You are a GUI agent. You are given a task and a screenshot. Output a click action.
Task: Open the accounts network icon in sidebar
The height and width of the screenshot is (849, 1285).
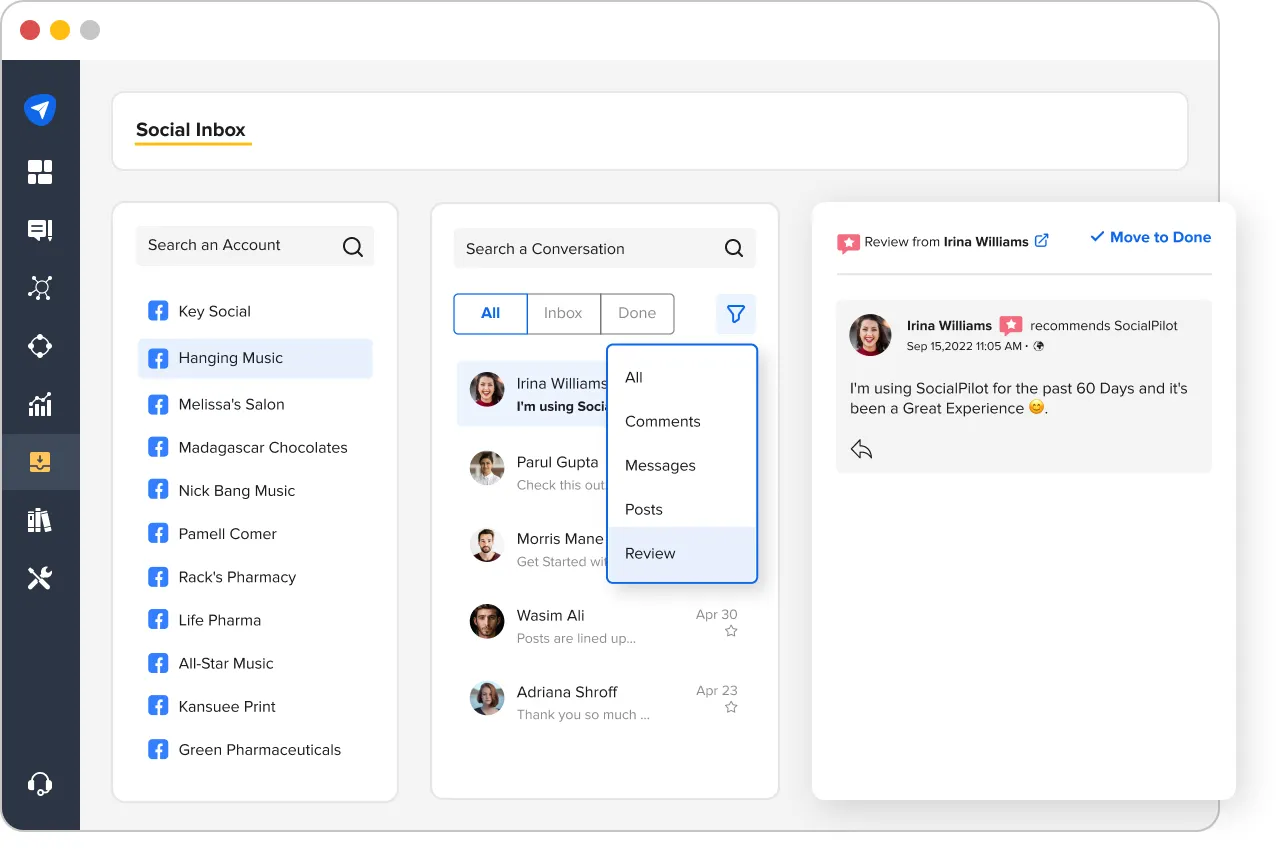(40, 288)
